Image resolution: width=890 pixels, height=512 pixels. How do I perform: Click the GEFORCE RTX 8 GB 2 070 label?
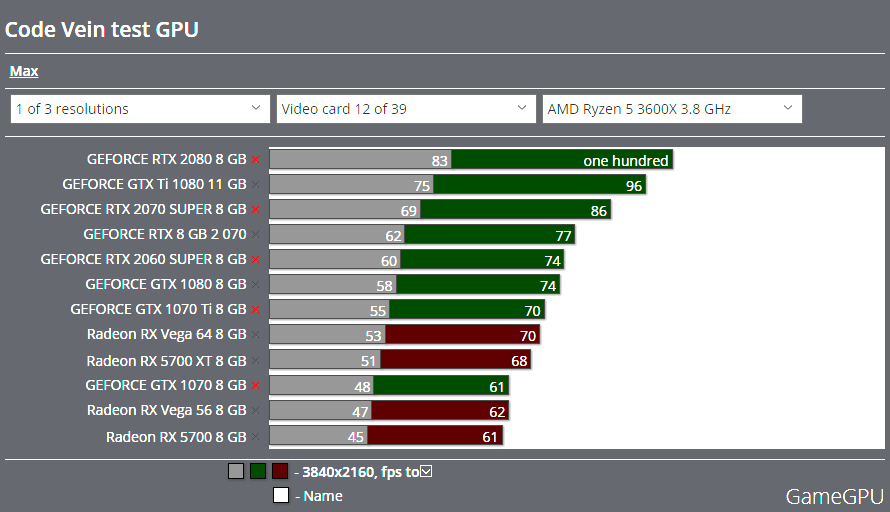[165, 234]
